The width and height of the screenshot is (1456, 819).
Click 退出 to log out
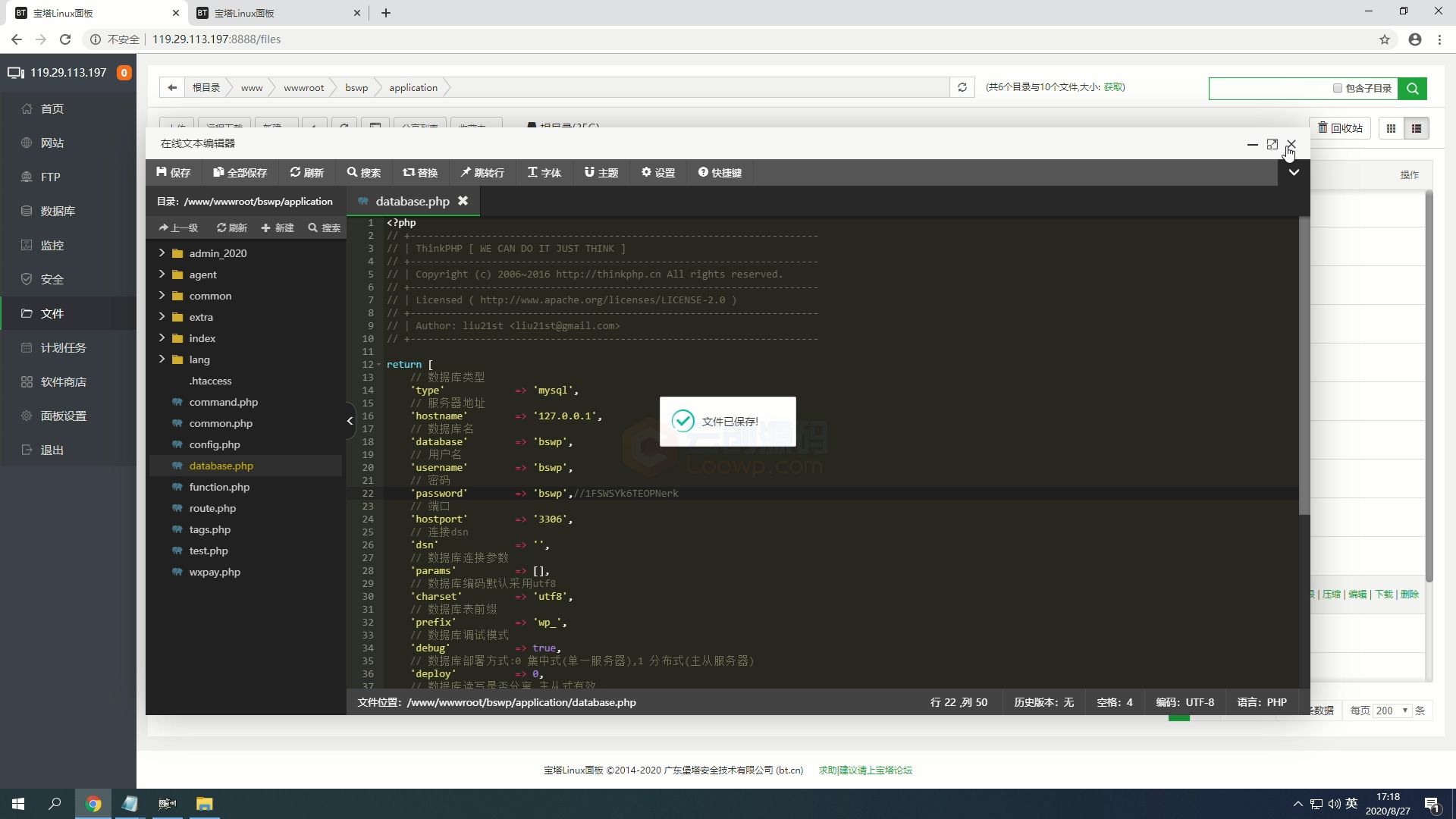point(52,450)
